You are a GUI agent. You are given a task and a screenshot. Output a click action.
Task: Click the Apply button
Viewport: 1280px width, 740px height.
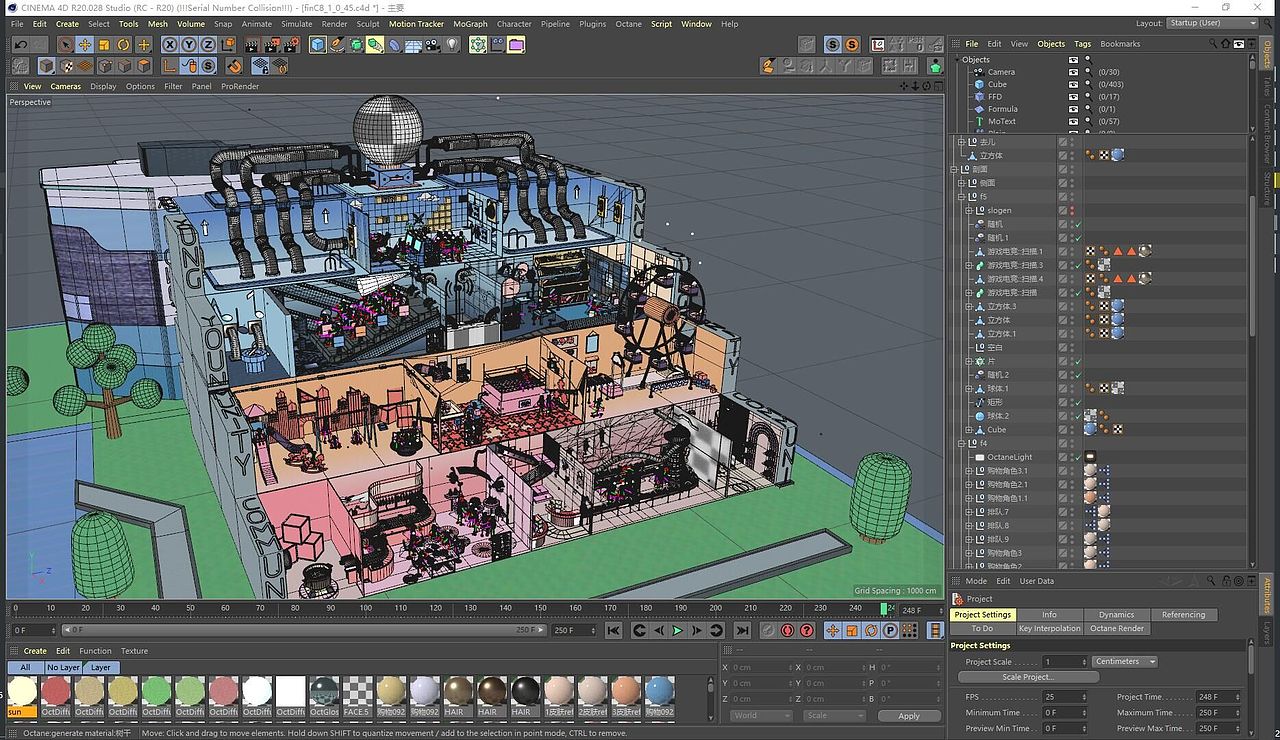[x=908, y=716]
